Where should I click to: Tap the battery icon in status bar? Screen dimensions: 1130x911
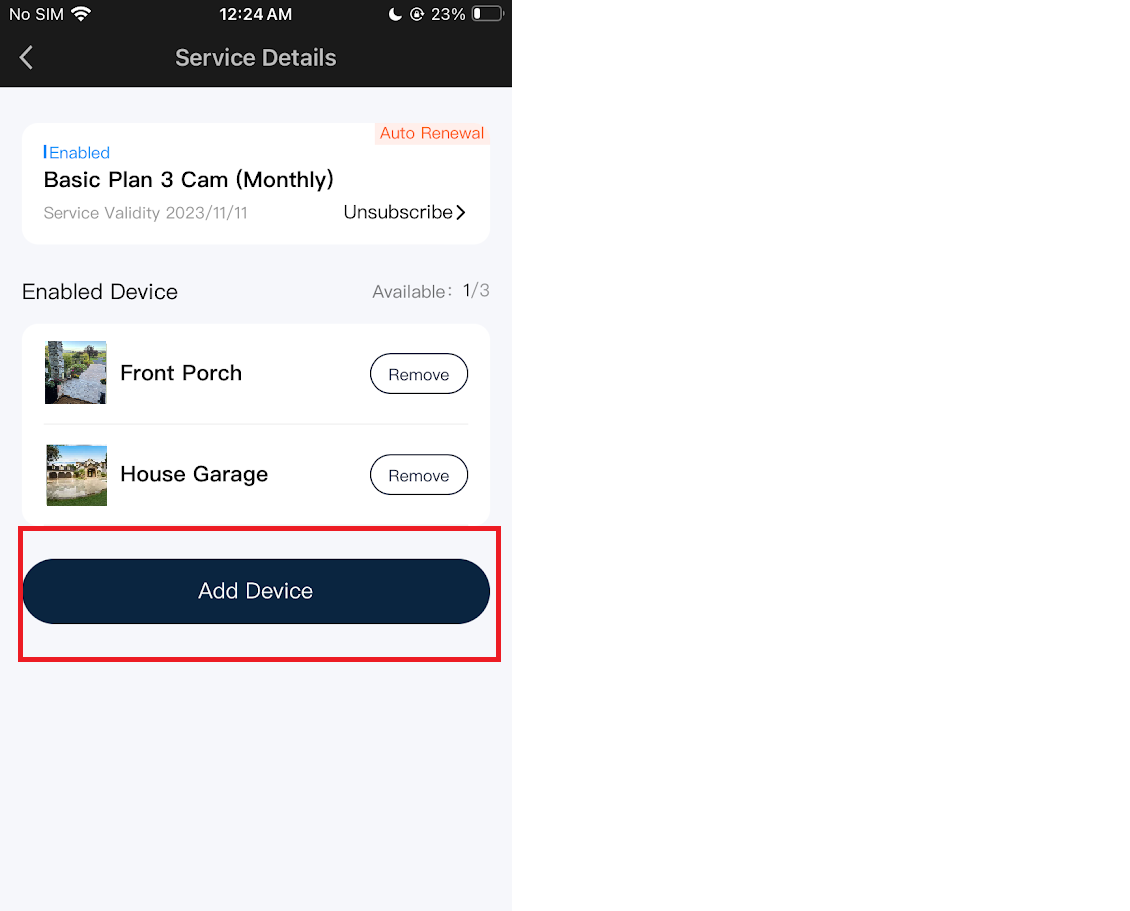tap(488, 14)
